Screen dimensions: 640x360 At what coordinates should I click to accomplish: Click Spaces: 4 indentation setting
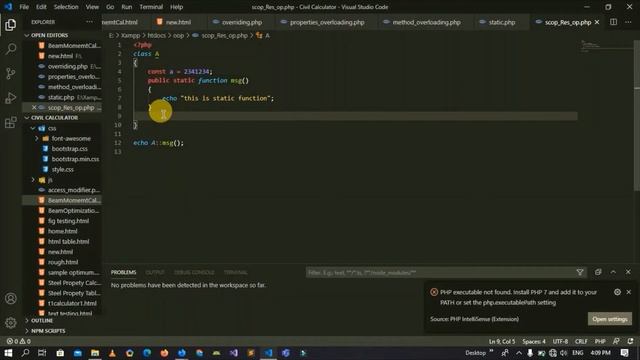534,341
